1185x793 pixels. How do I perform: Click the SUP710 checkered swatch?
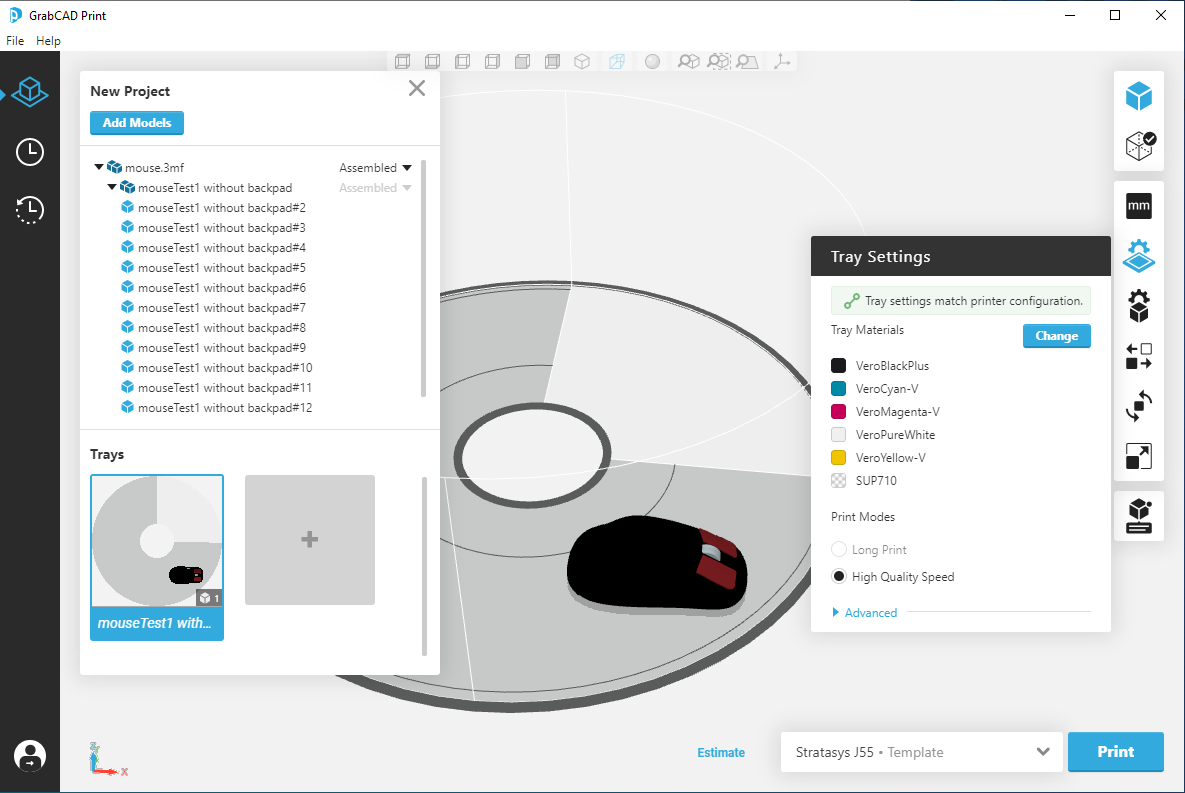(838, 480)
